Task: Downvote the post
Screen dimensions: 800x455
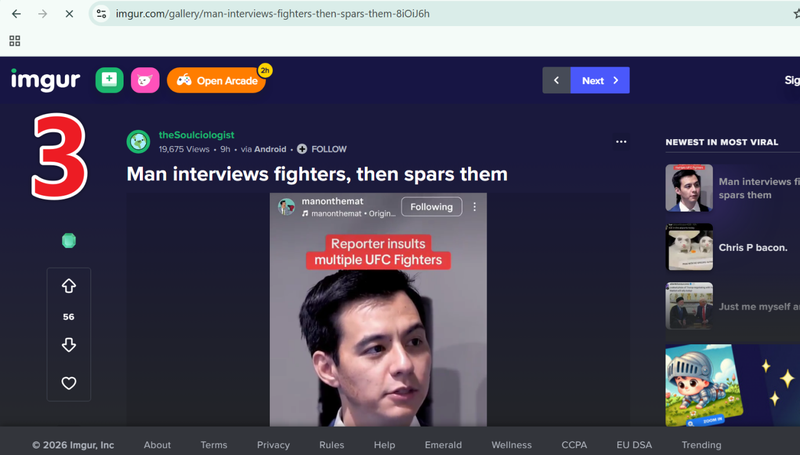Action: click(x=69, y=345)
